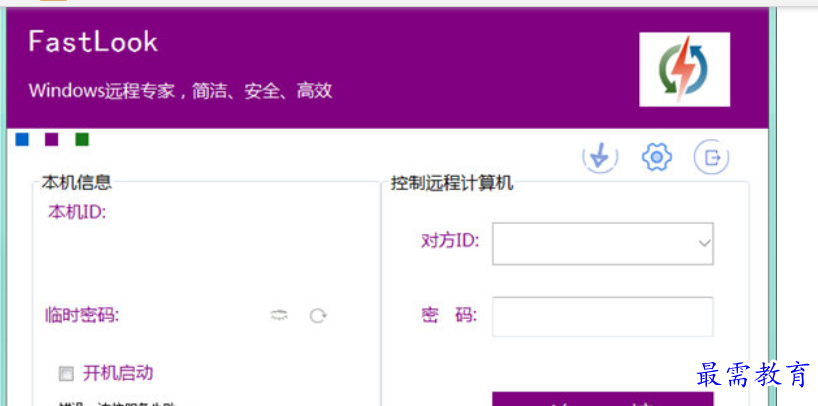Image resolution: width=818 pixels, height=406 pixels.
Task: Refresh the temporary password
Action: (318, 316)
